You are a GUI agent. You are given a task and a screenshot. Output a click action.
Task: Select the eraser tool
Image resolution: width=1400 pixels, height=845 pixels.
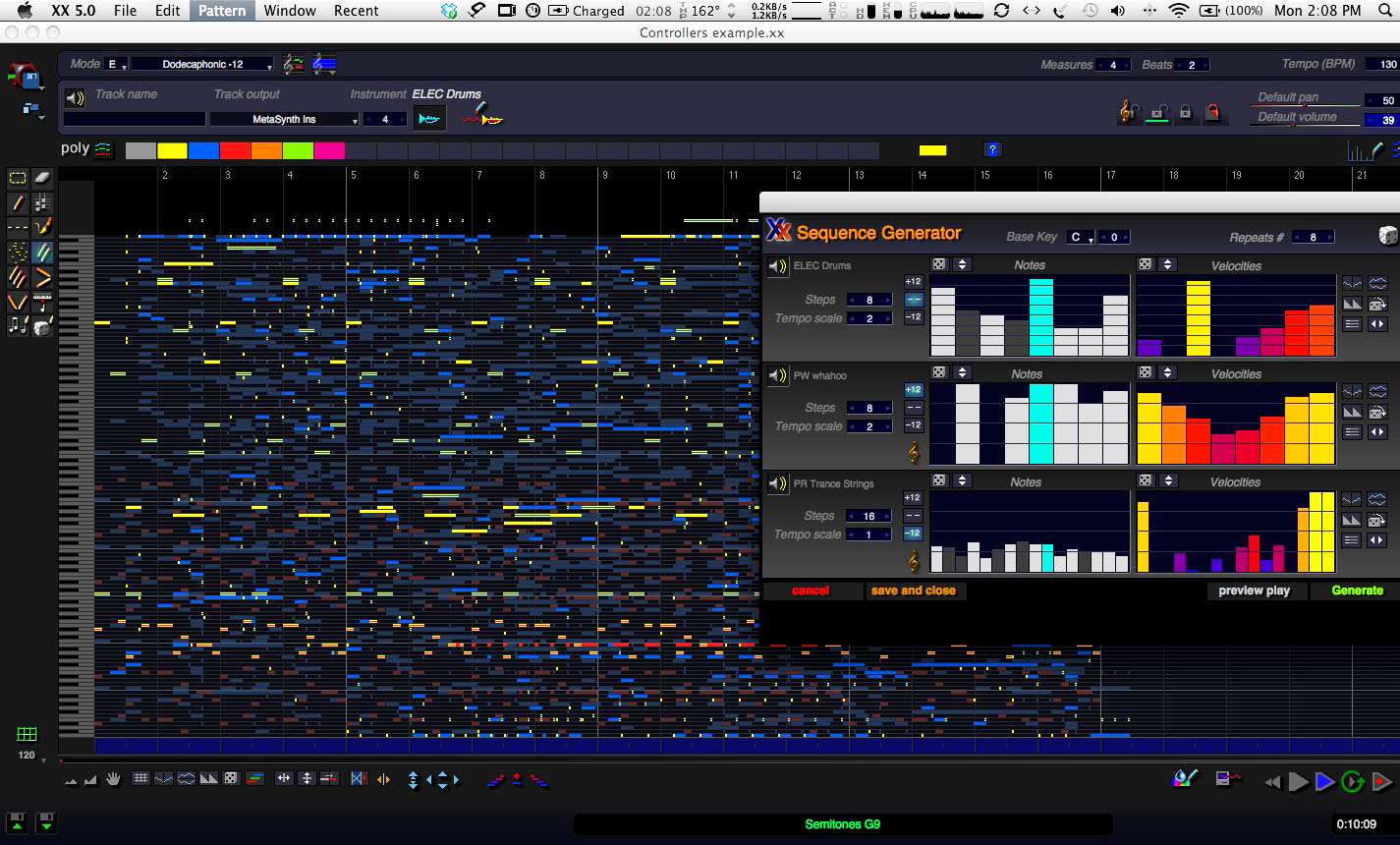coord(42,178)
